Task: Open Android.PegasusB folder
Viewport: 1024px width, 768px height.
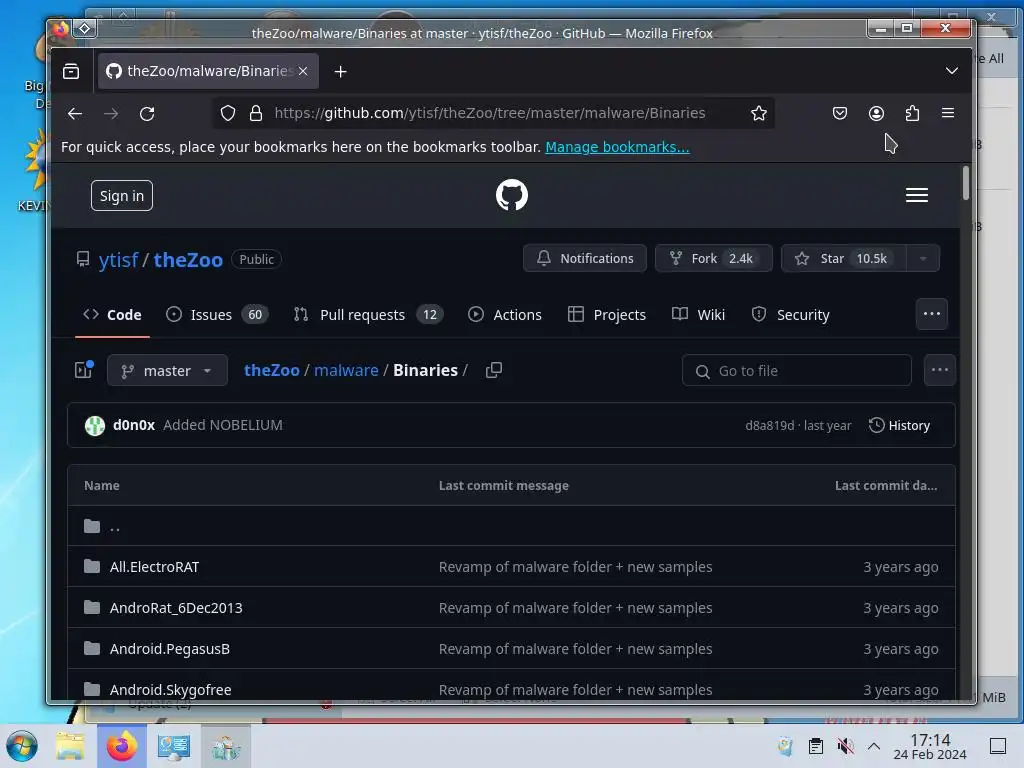Action: click(170, 649)
